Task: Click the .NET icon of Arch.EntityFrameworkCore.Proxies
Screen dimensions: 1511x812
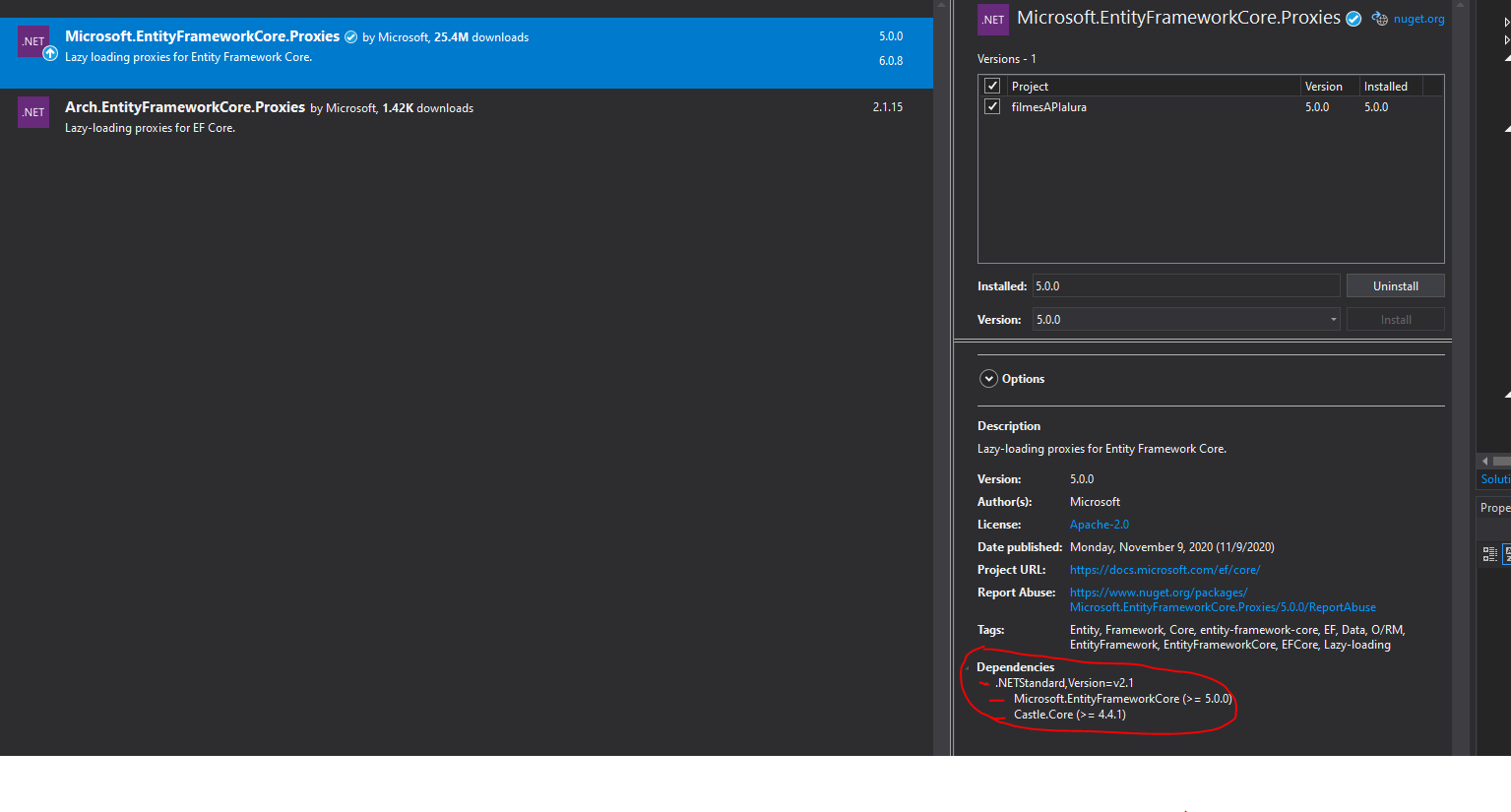Action: 33,111
